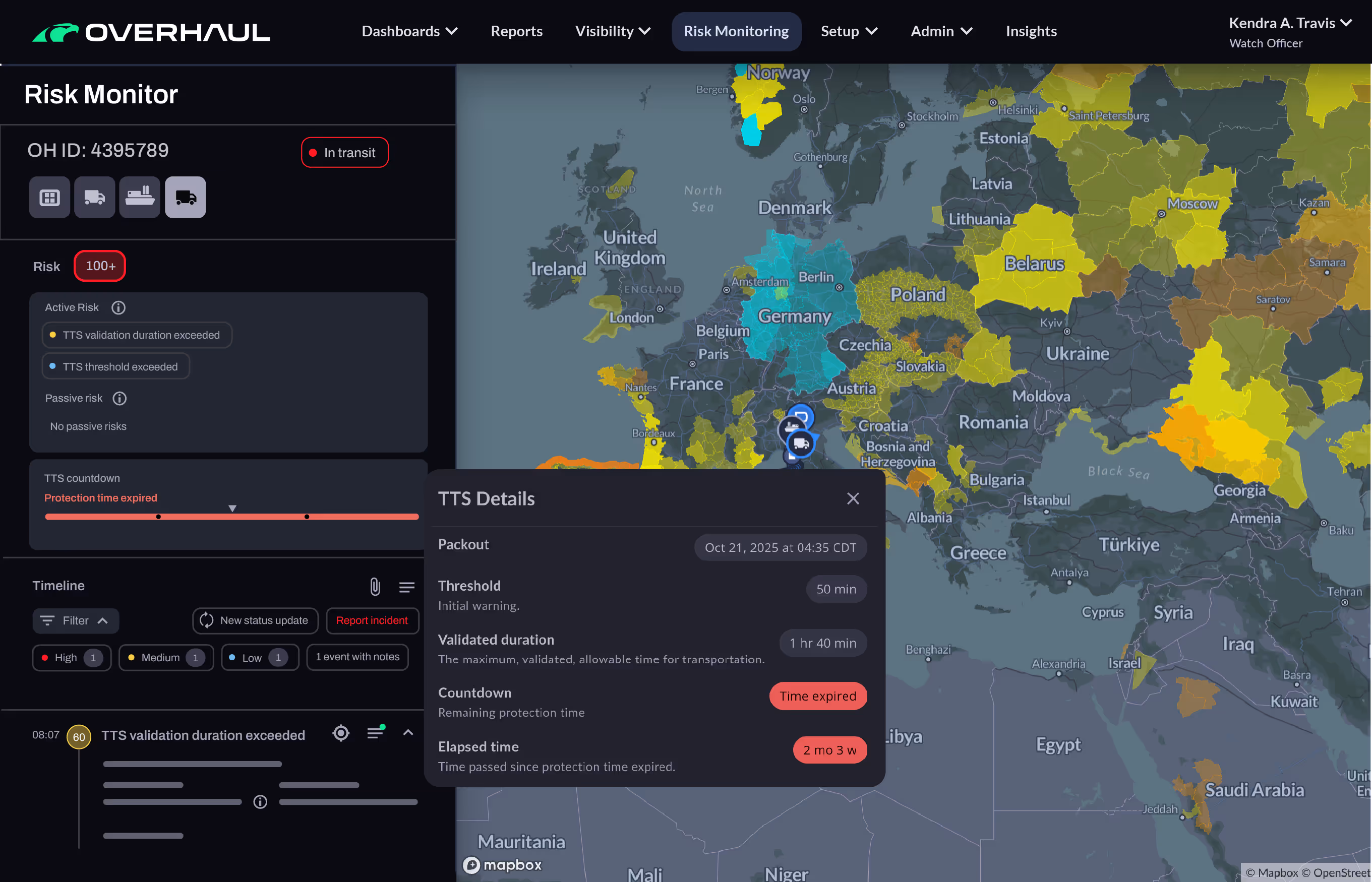The image size is (1372, 882).
Task: Collapse the TTS validation duration event
Action: click(x=408, y=733)
